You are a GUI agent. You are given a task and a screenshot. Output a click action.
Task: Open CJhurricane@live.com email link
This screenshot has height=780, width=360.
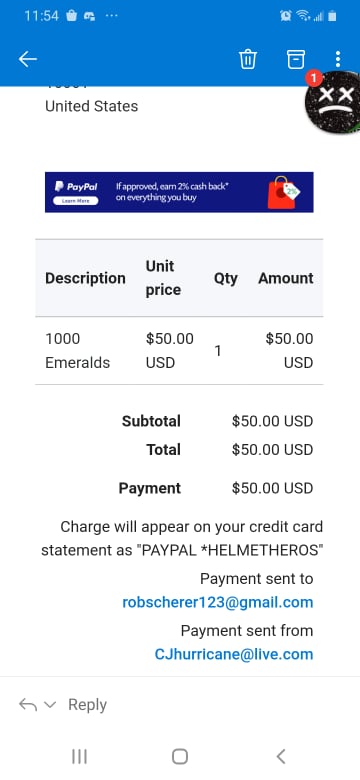coord(234,654)
